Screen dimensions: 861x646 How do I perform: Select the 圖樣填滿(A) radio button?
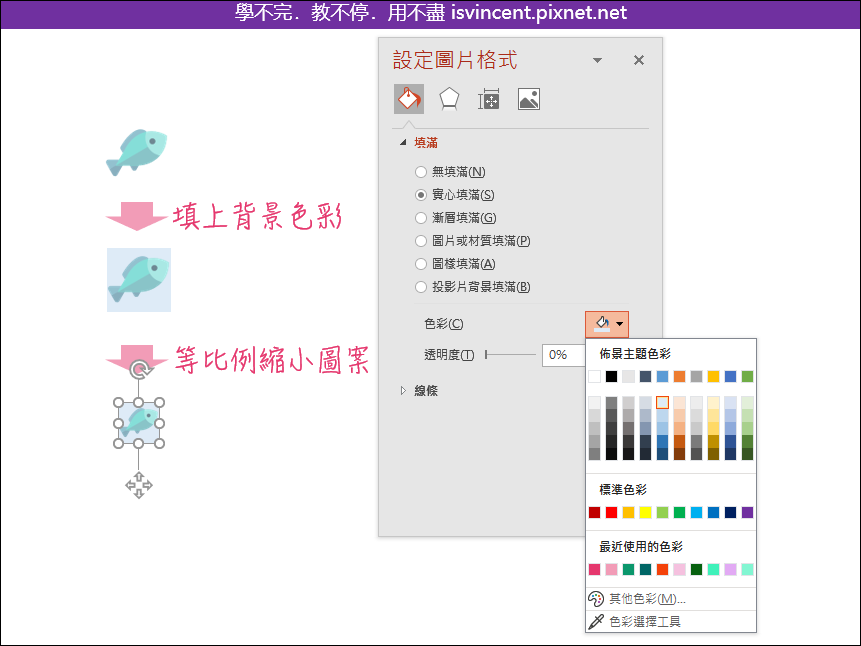pos(421,264)
